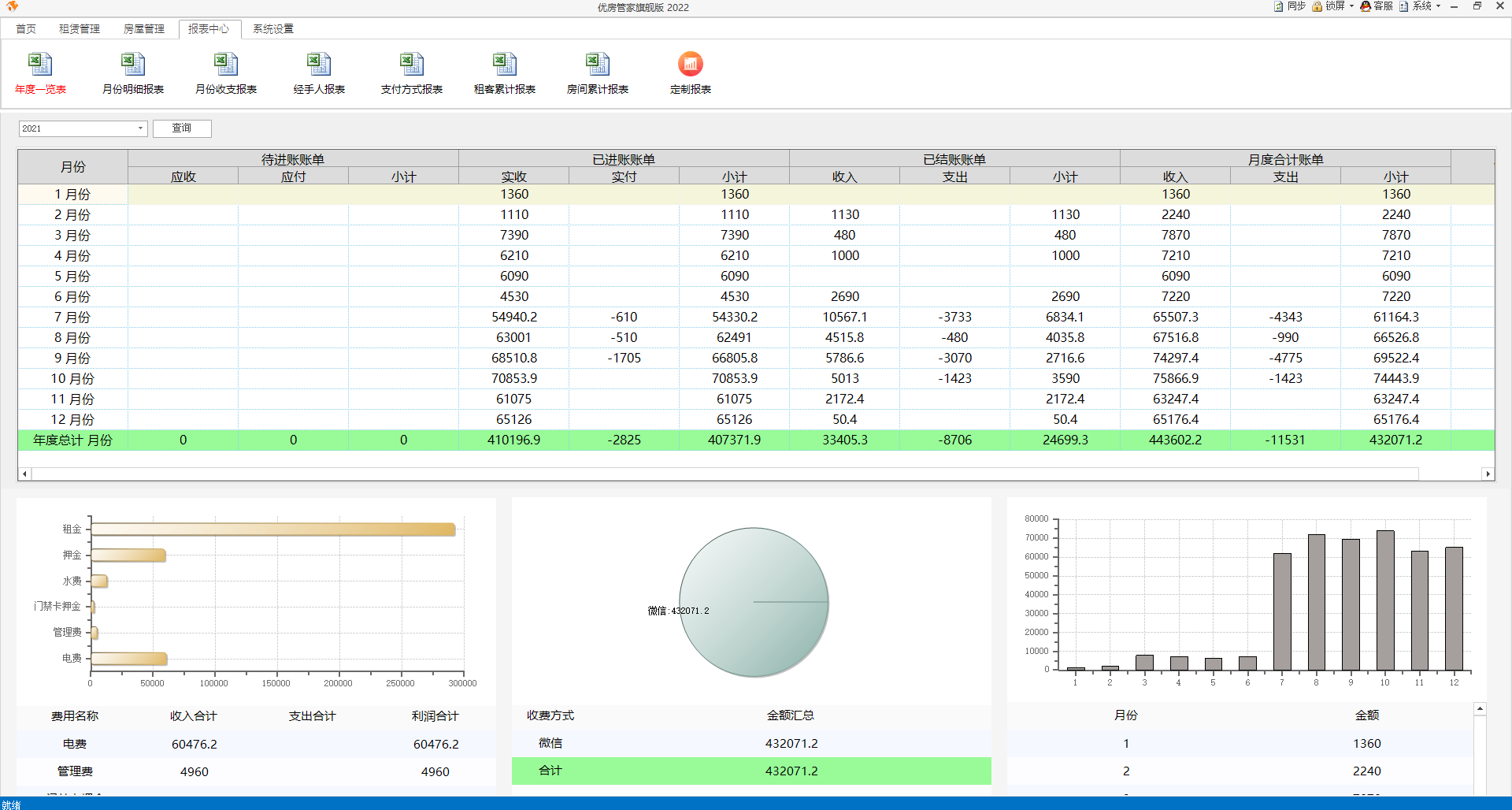Switch to the 租赁管理 tab
The width and height of the screenshot is (1512, 810).
tap(80, 29)
